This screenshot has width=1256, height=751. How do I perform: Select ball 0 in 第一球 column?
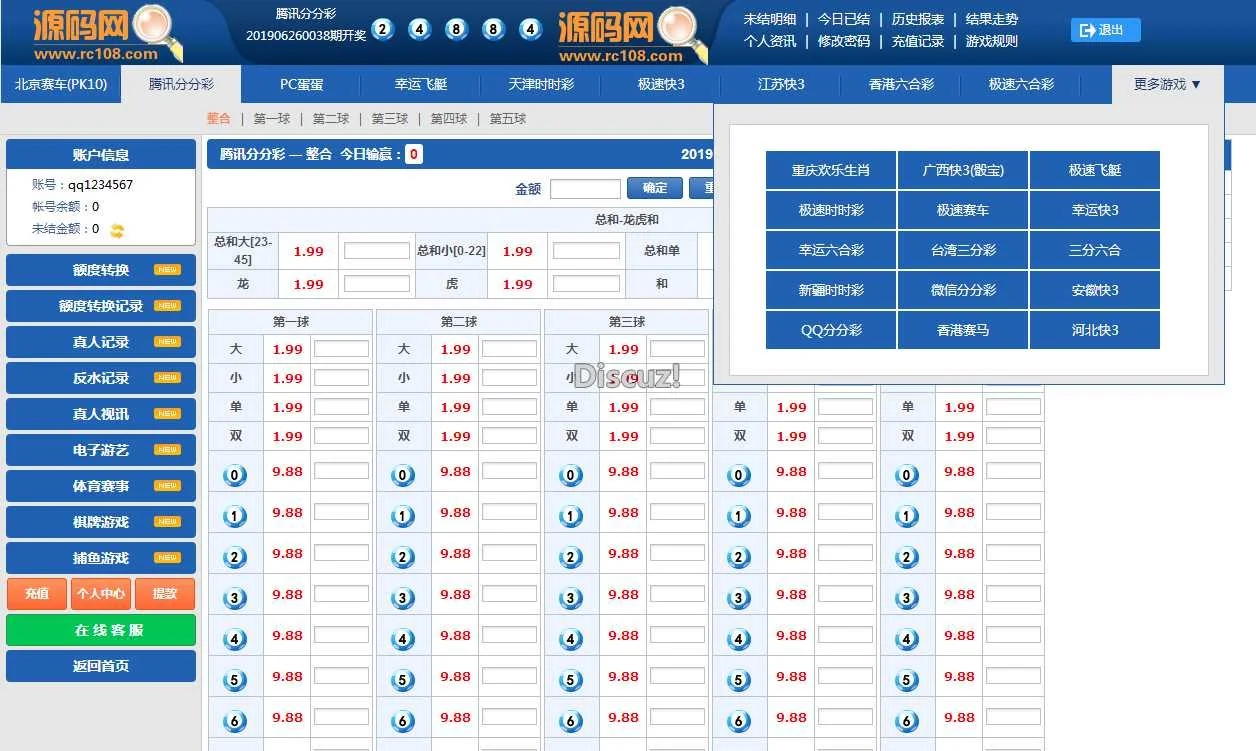click(x=235, y=476)
